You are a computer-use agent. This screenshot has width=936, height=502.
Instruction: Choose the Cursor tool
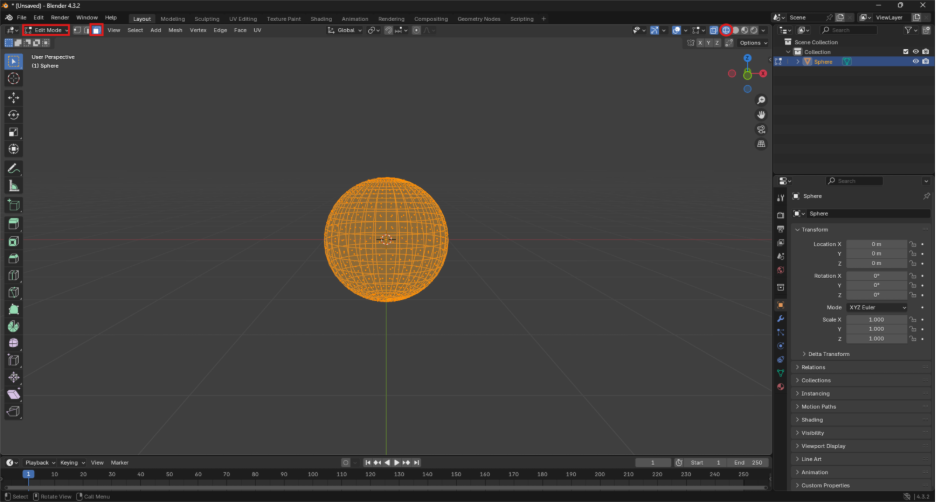coord(14,79)
